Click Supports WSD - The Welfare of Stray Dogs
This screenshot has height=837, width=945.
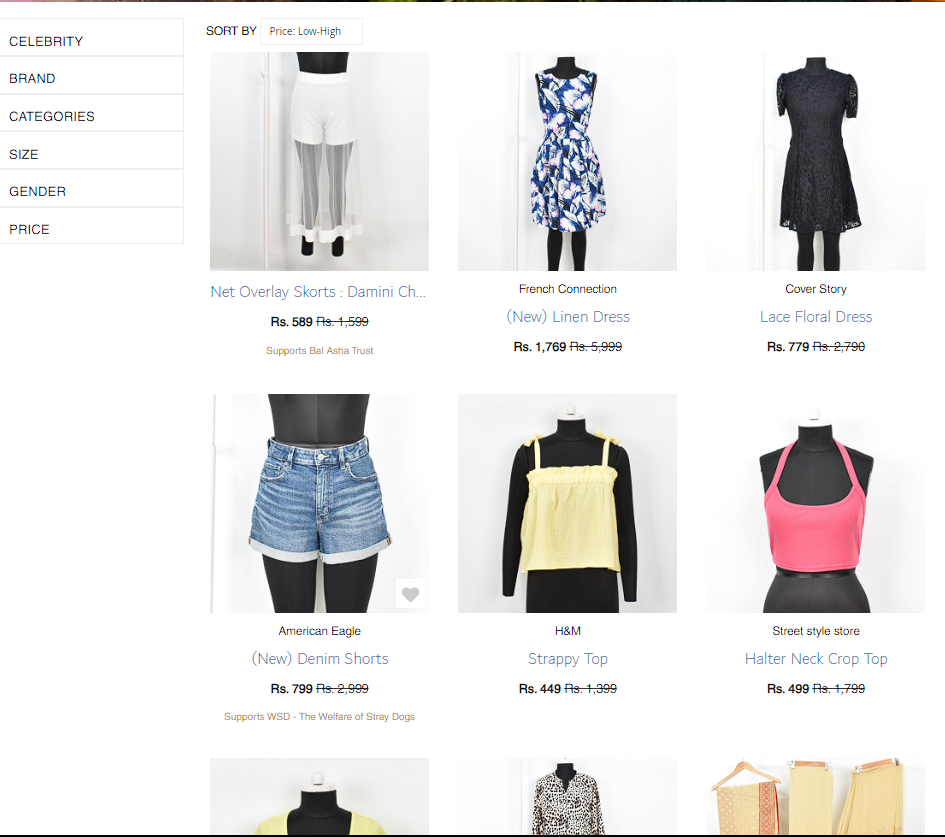pos(319,716)
